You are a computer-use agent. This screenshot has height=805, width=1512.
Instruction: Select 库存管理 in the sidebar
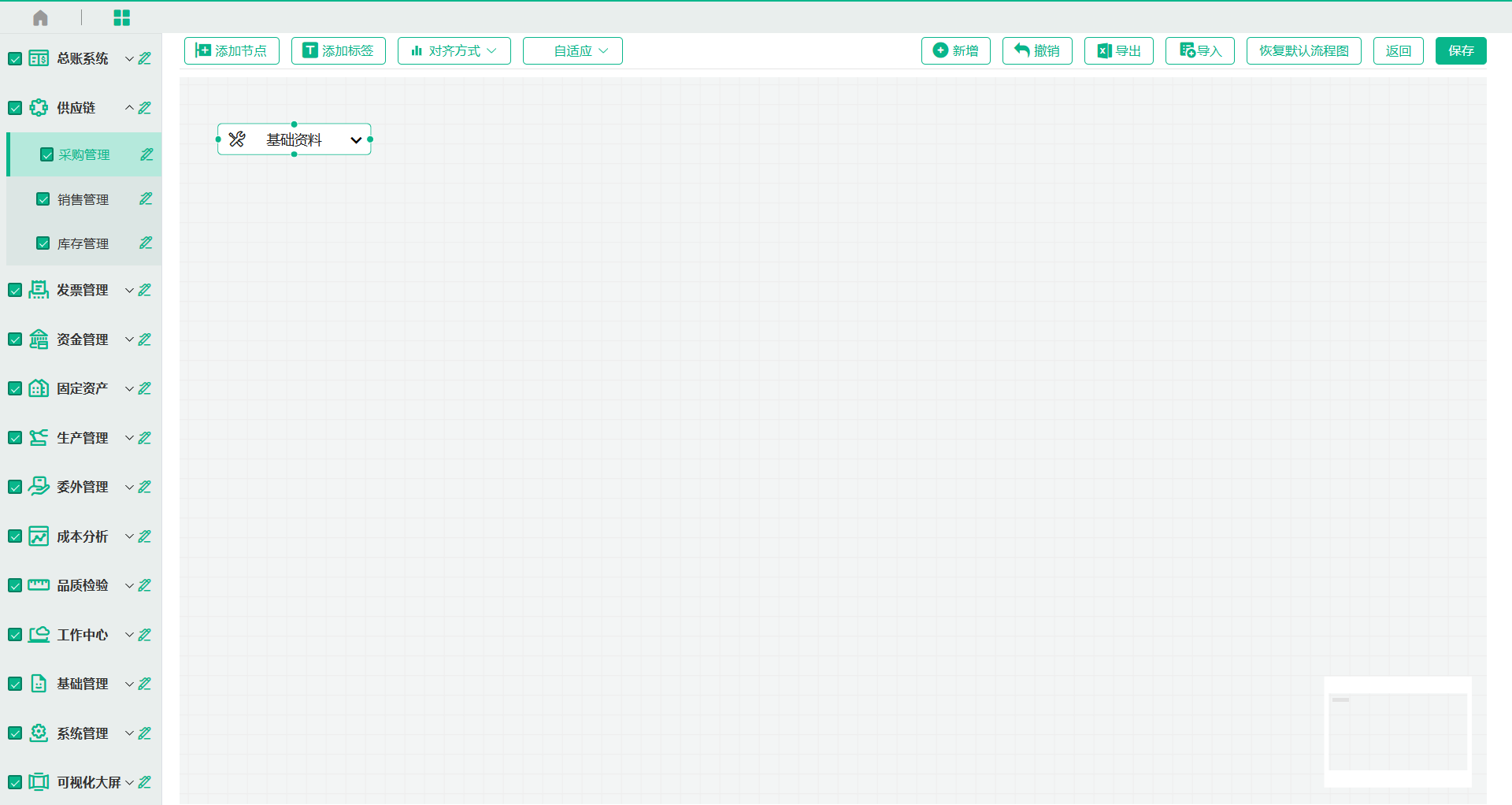click(x=84, y=243)
